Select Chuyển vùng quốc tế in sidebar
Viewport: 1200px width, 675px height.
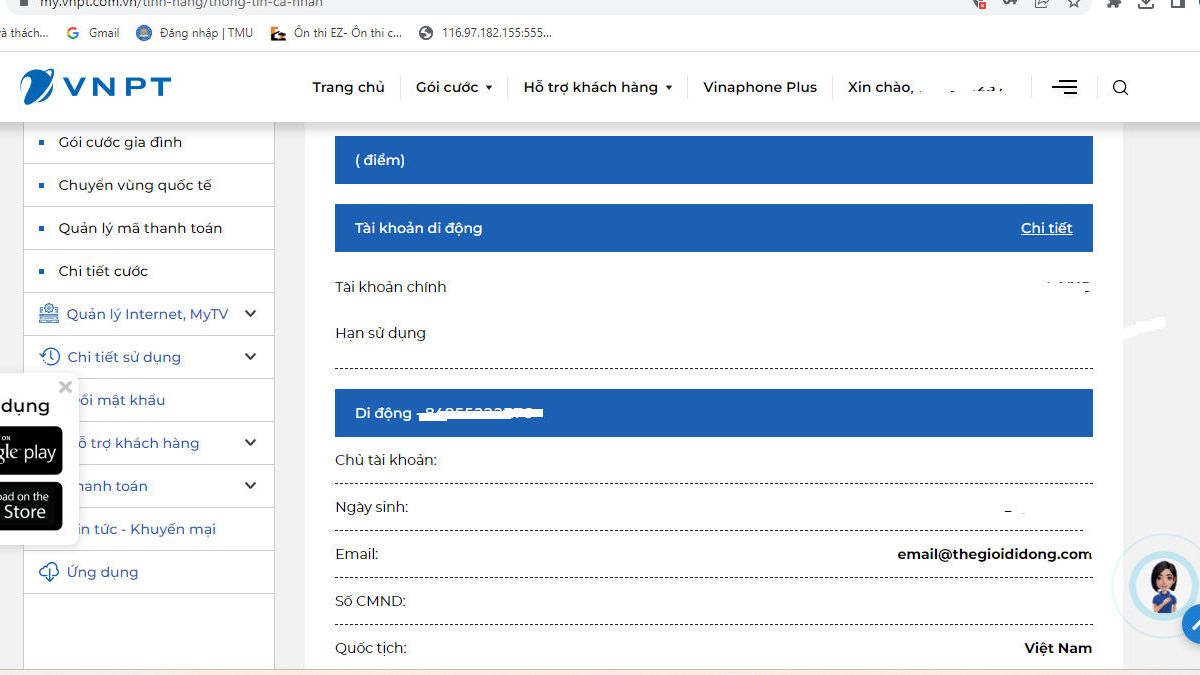coord(135,185)
